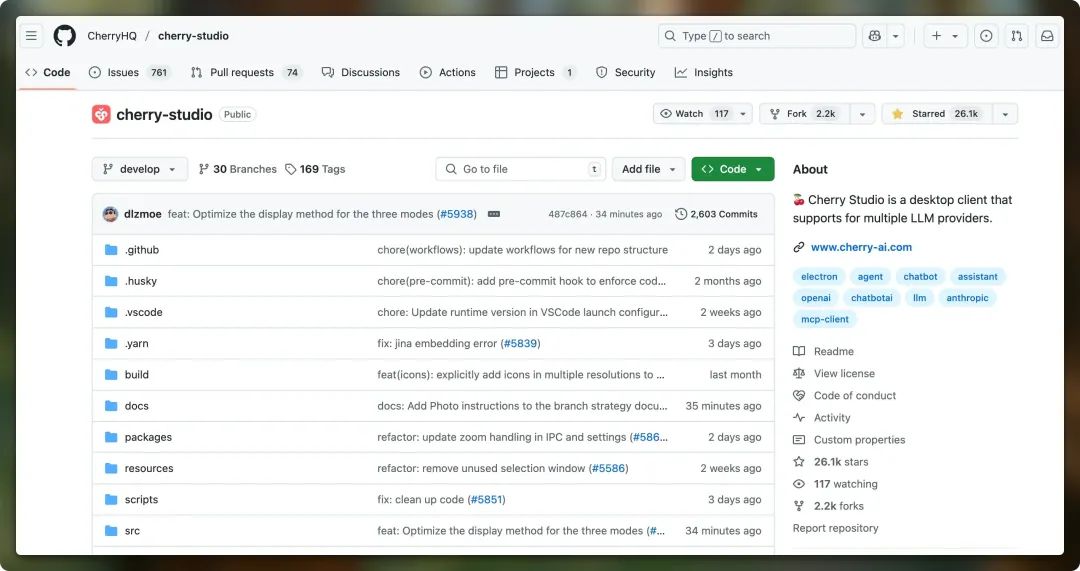Open the Watch 117 dropdown
This screenshot has width=1080, height=571.
[703, 114]
